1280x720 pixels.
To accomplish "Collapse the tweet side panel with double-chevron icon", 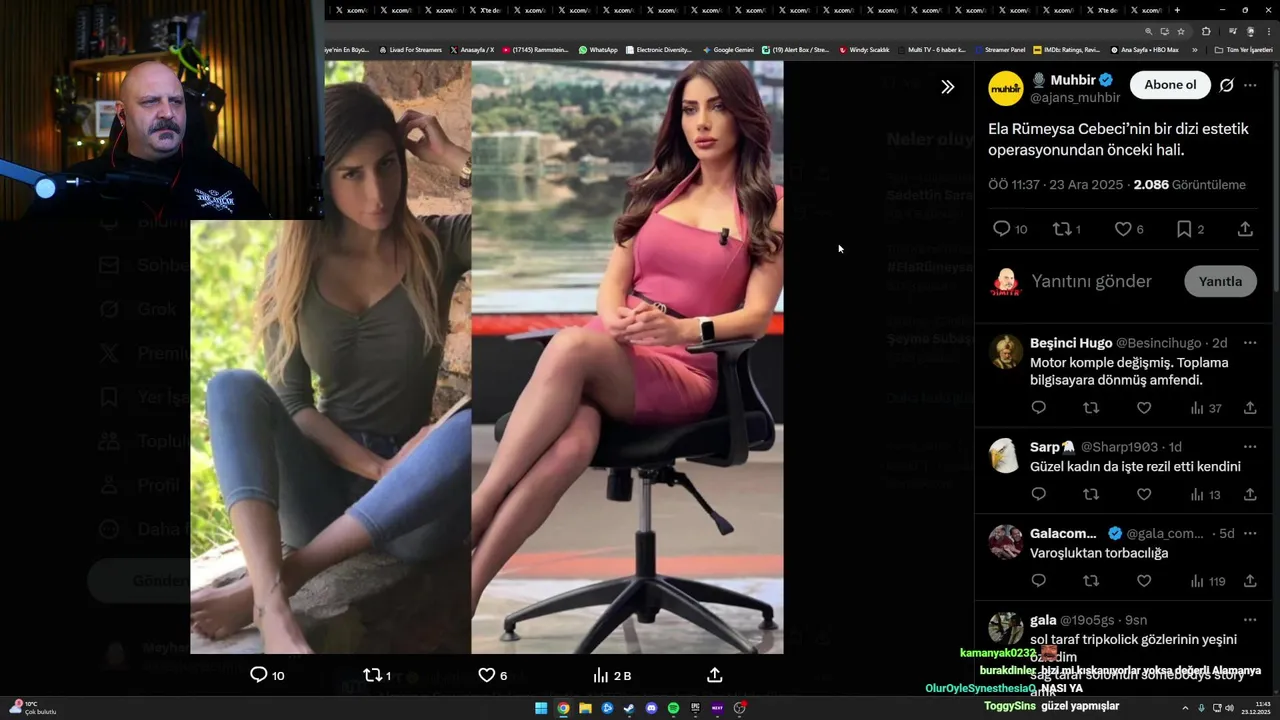I will tap(947, 87).
